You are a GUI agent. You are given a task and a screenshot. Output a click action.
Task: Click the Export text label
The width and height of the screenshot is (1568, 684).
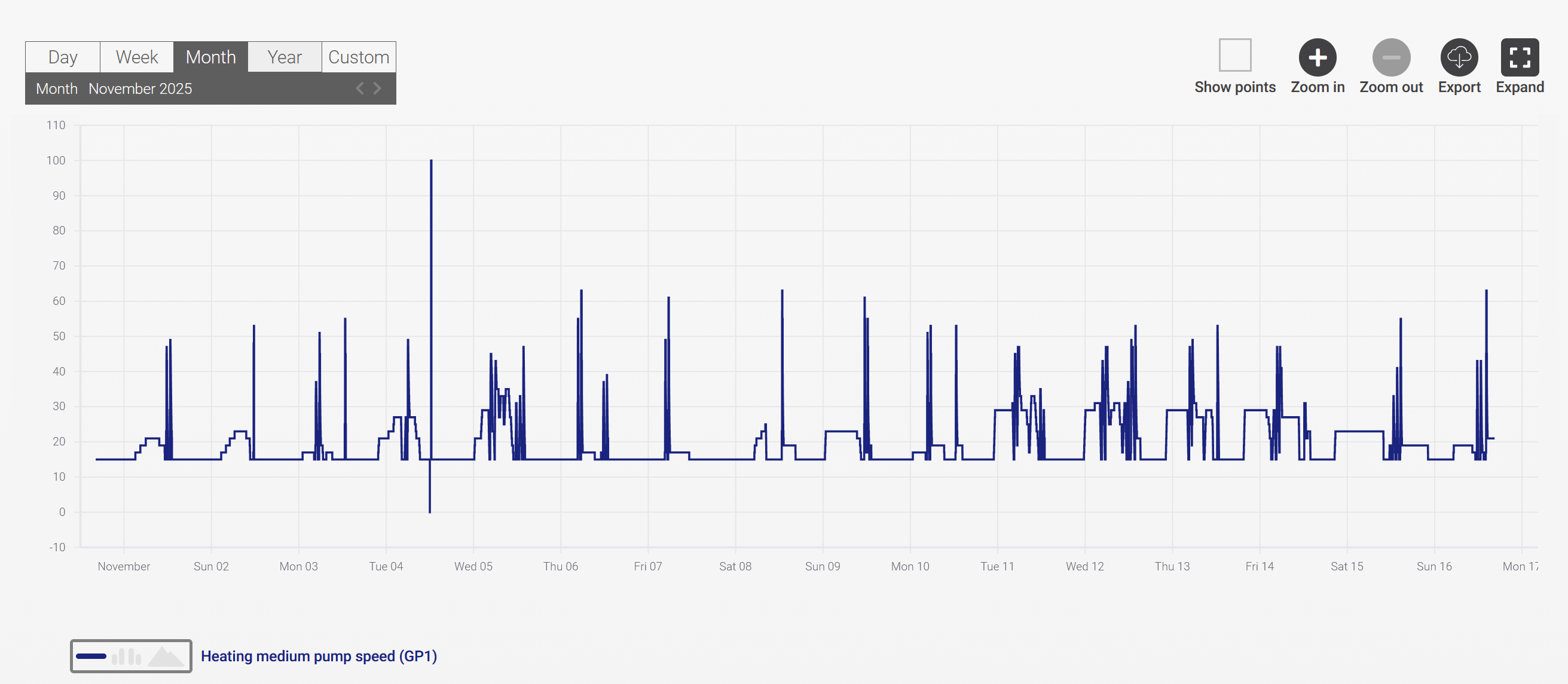1459,87
